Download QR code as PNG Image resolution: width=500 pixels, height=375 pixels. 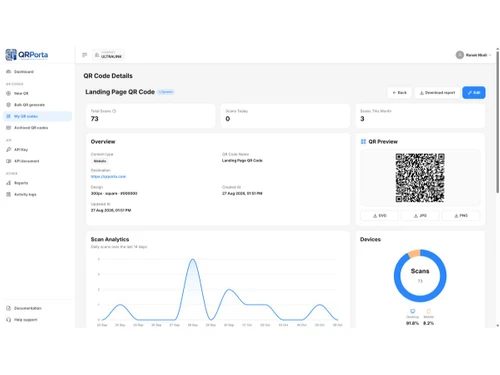(x=461, y=216)
